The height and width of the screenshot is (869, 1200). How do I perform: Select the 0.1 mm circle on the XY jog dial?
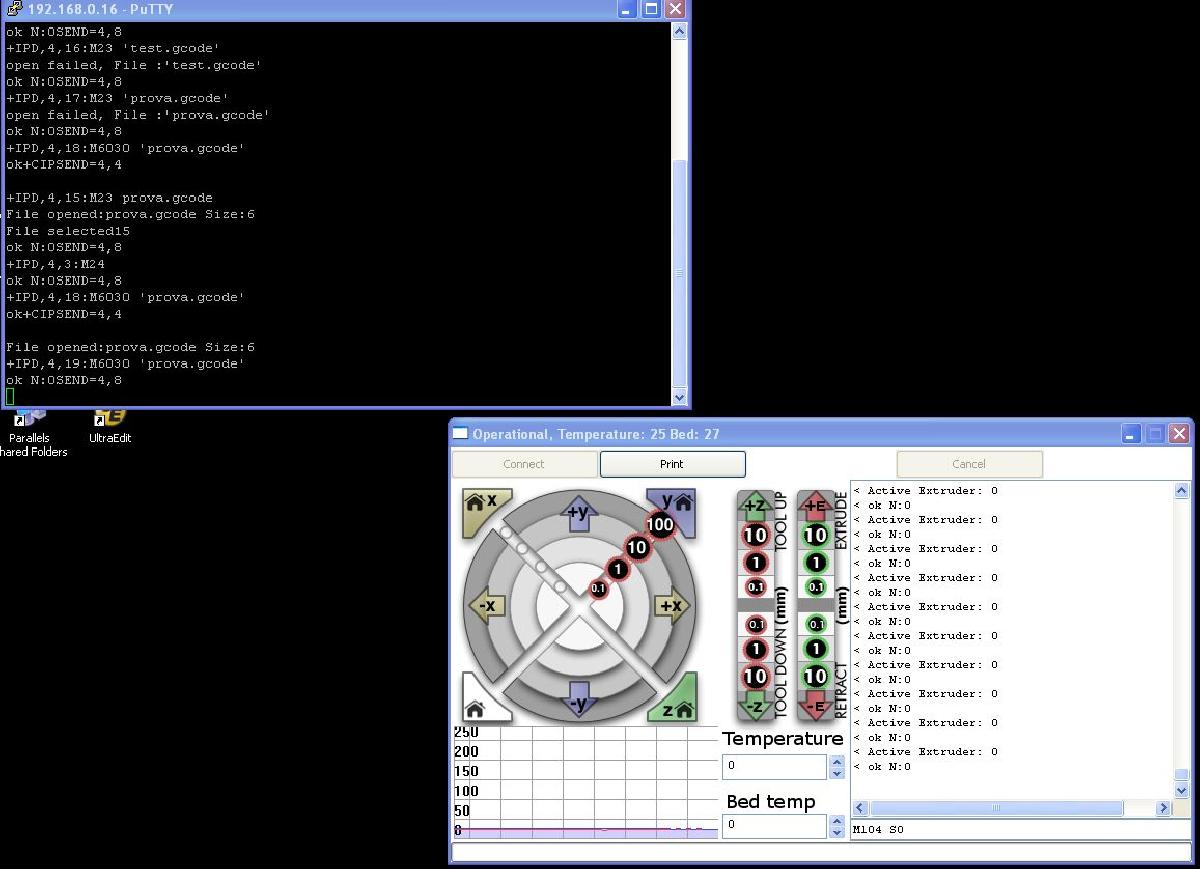pos(598,589)
